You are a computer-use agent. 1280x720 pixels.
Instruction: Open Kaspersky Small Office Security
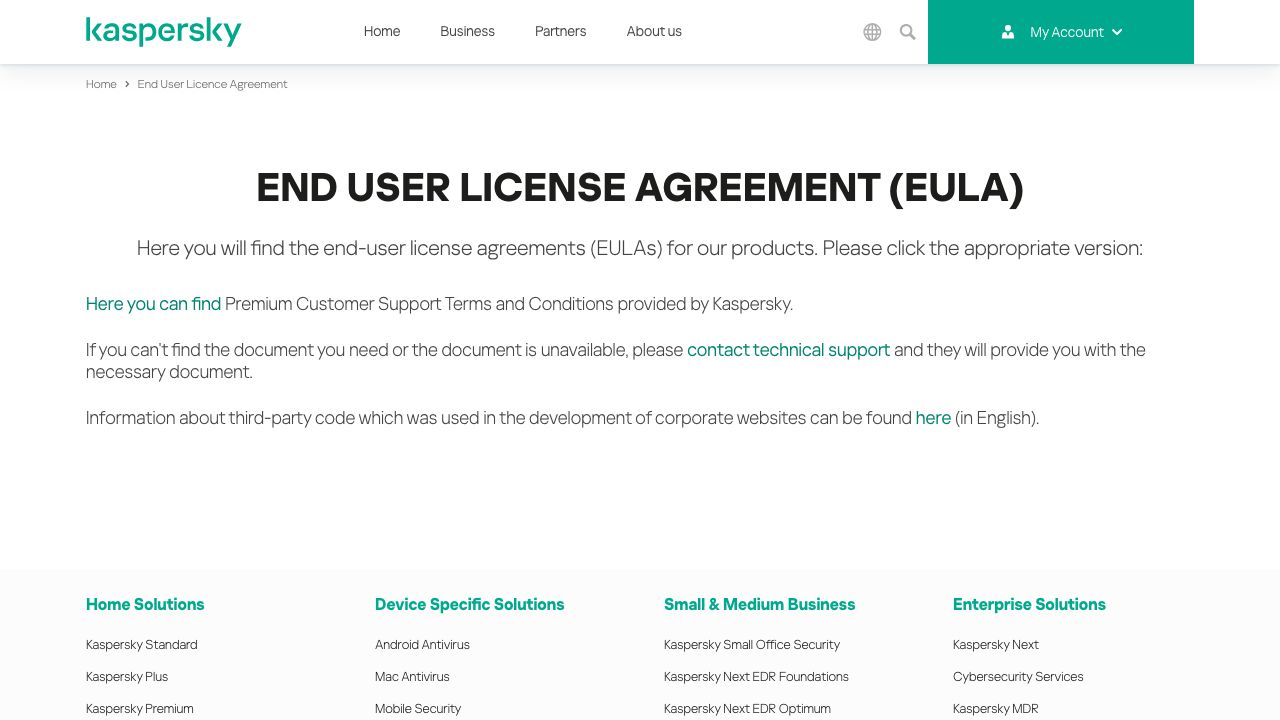(752, 645)
